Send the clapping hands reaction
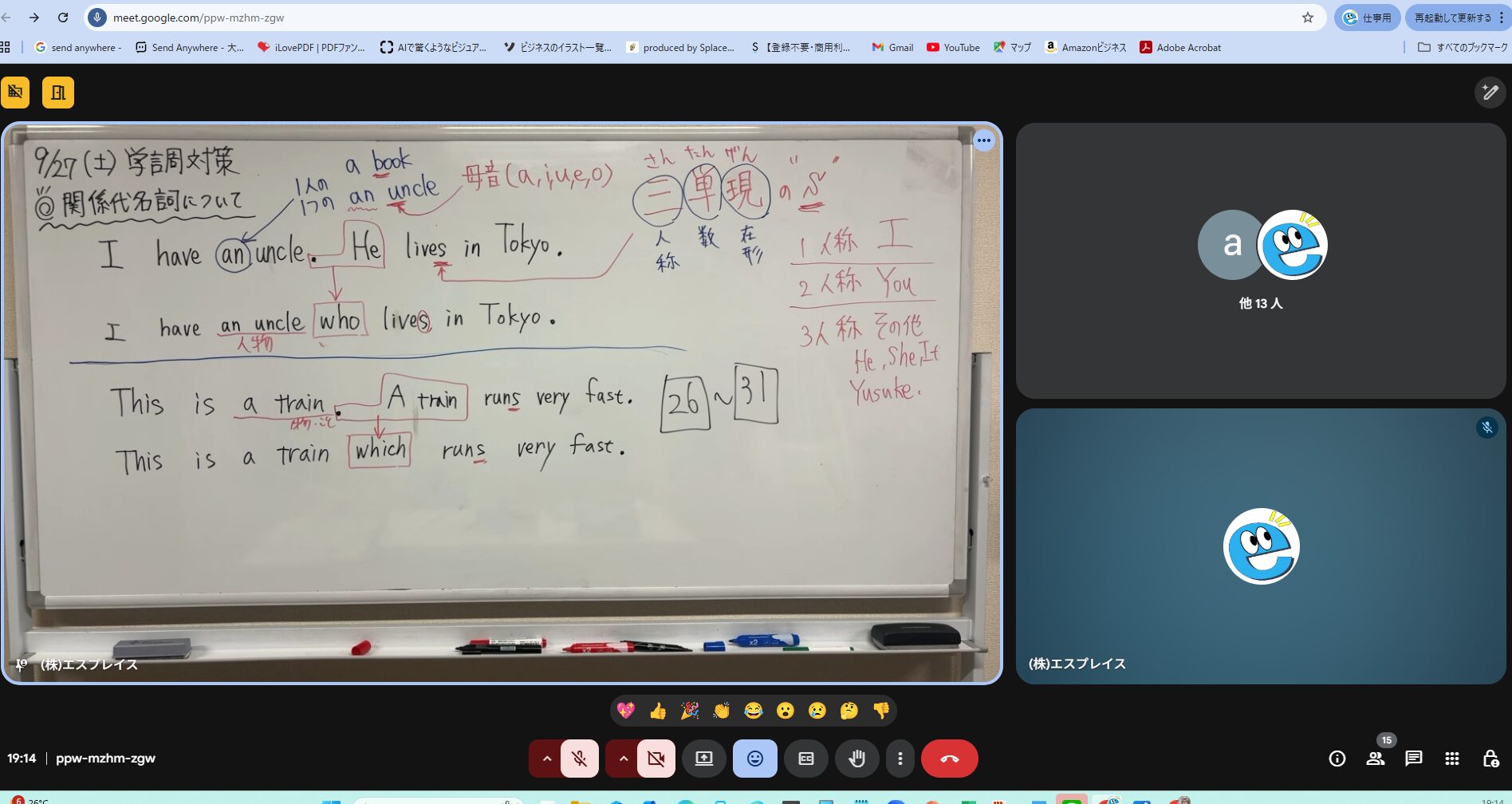Image resolution: width=1512 pixels, height=804 pixels. coord(722,711)
